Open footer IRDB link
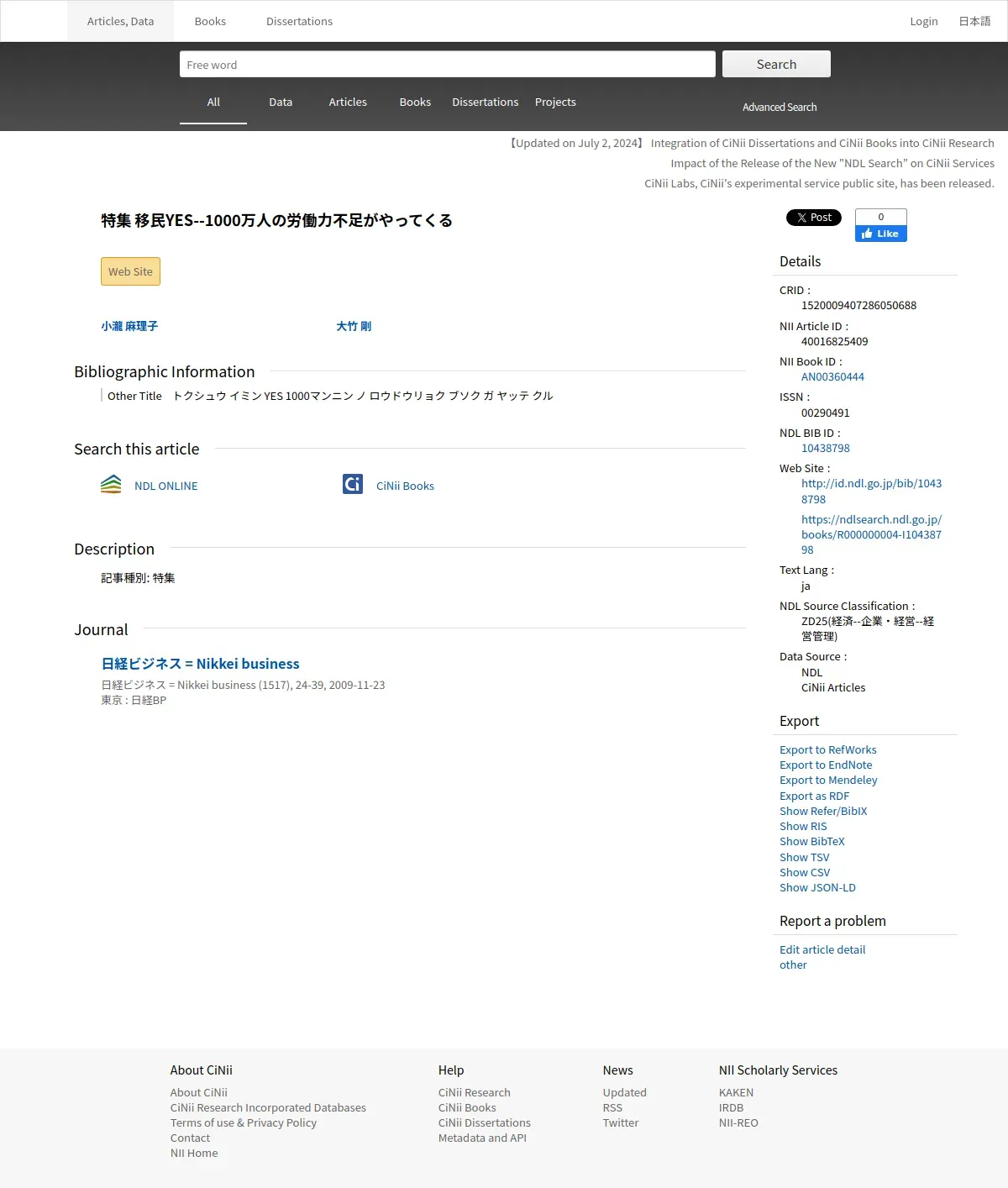The width and height of the screenshot is (1008, 1188). coord(731,1108)
